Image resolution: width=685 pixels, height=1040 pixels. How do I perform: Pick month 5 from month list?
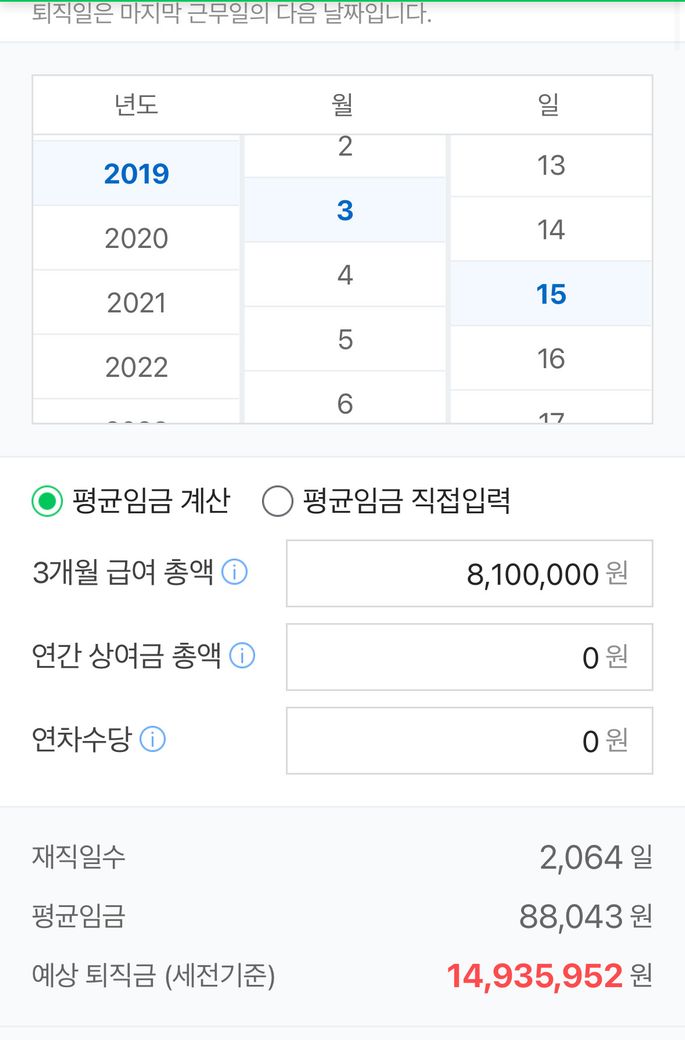[x=345, y=339]
